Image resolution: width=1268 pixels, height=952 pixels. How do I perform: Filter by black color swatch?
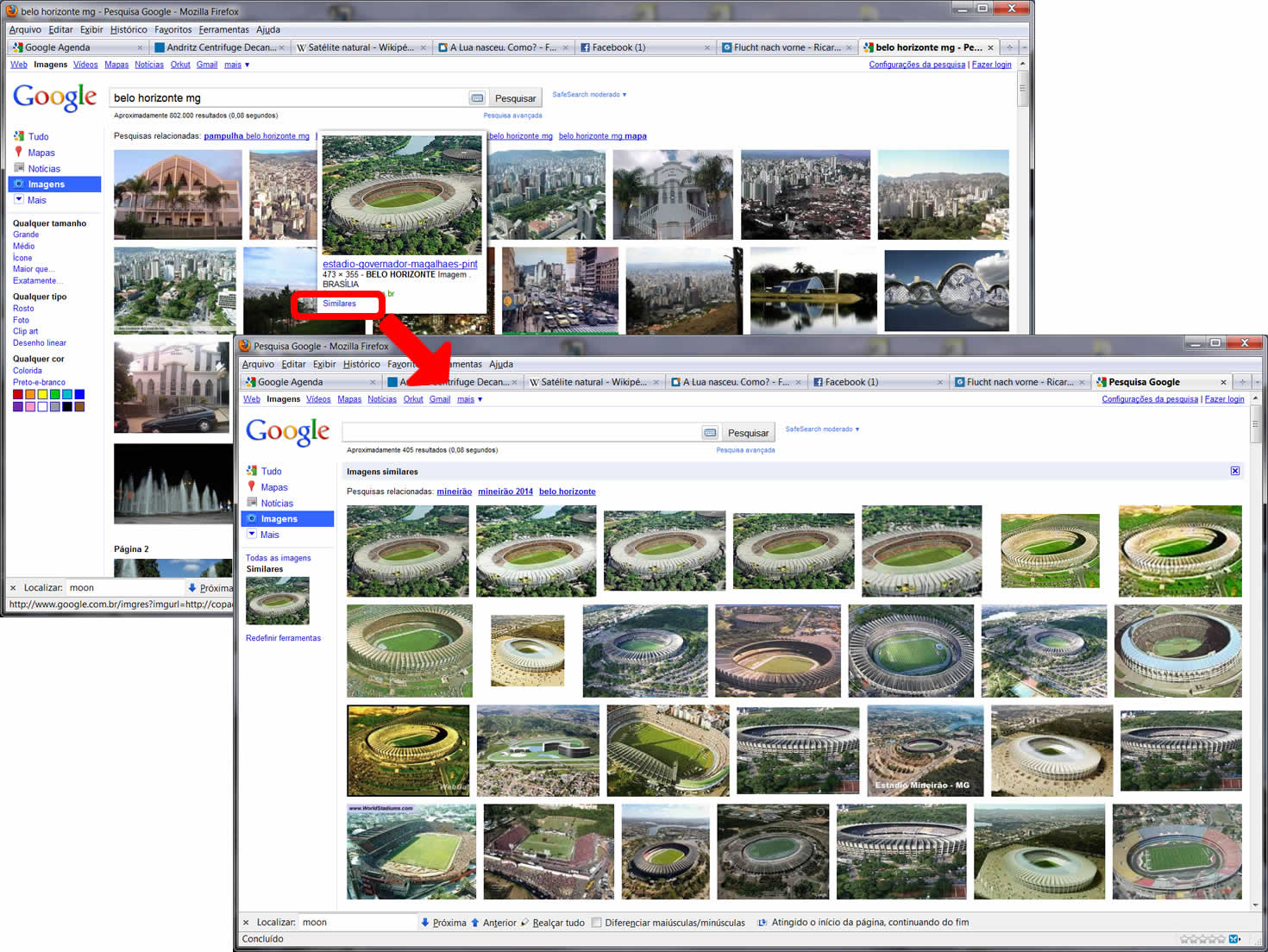(x=66, y=406)
